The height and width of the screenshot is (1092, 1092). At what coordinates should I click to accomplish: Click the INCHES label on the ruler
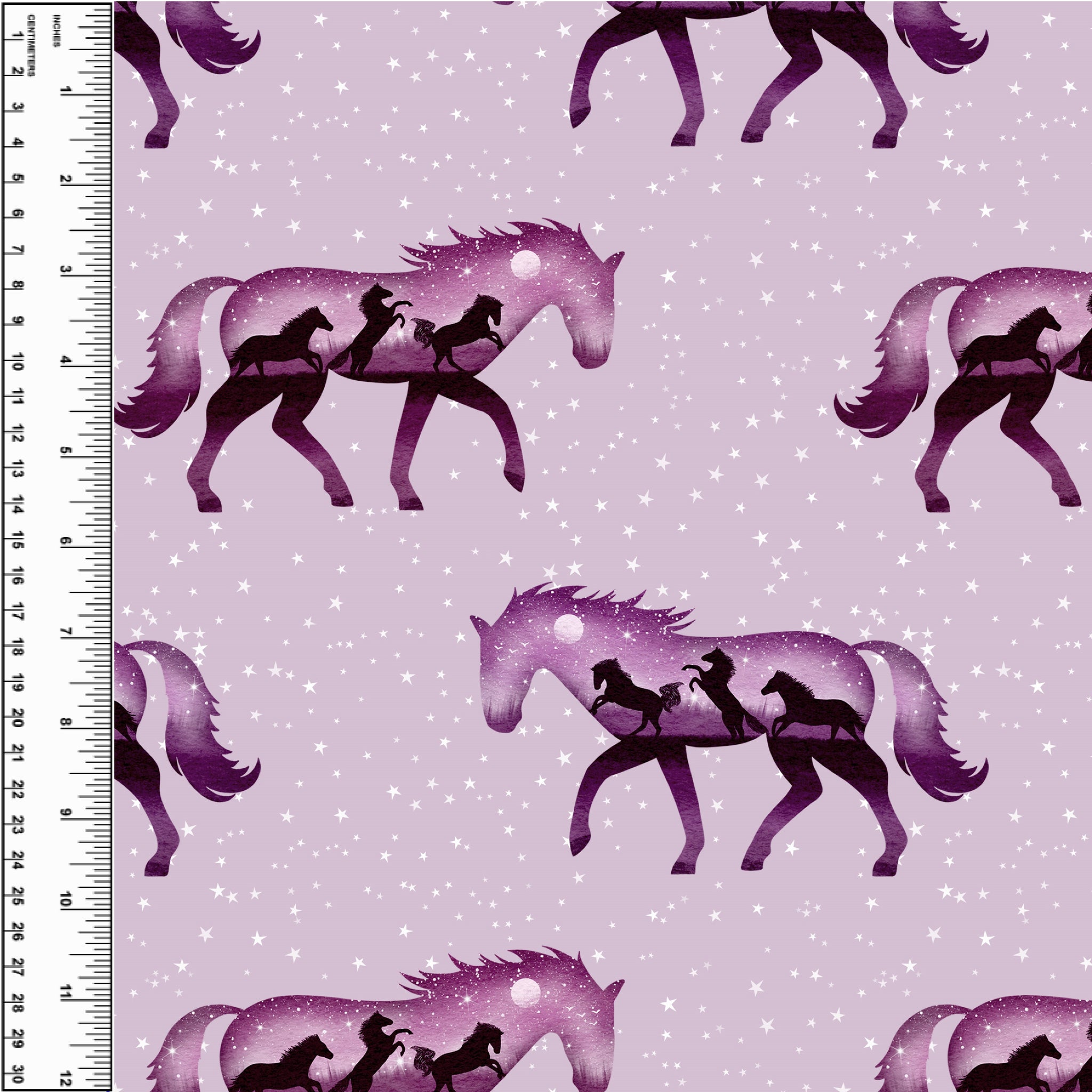click(x=57, y=31)
